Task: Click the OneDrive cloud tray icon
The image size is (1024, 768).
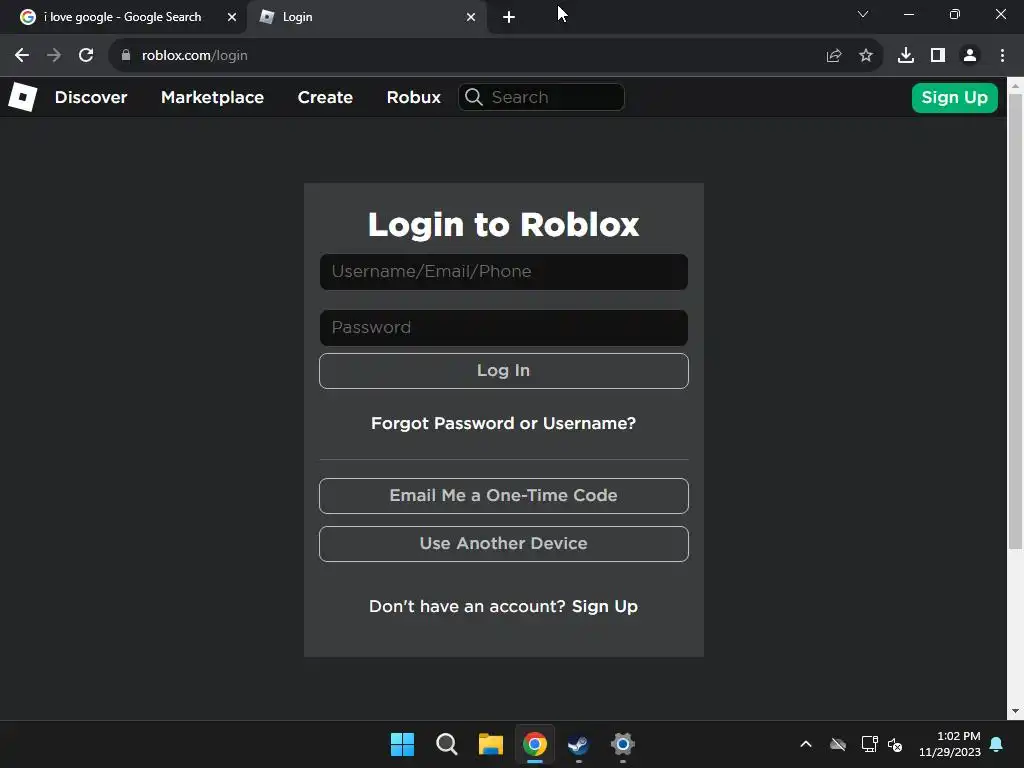Action: pyautogui.click(x=838, y=744)
